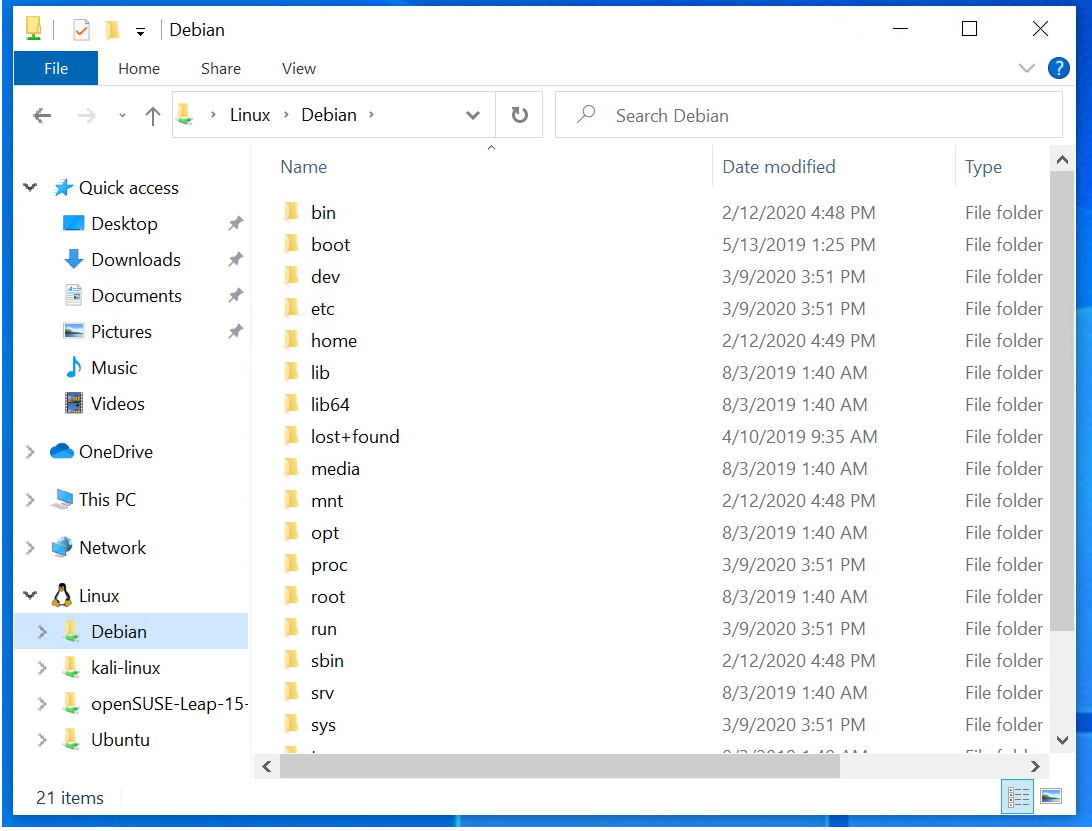1092x831 pixels.
Task: Go up one folder level arrow
Action: coord(153,115)
